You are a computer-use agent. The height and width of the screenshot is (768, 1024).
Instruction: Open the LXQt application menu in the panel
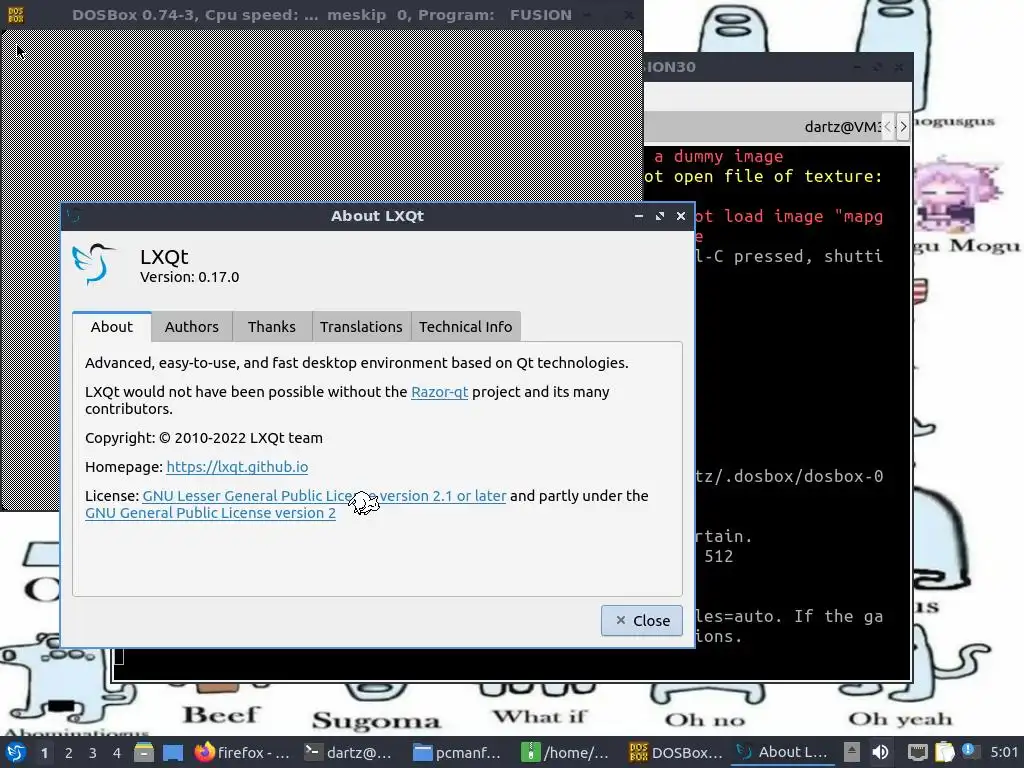[16, 752]
